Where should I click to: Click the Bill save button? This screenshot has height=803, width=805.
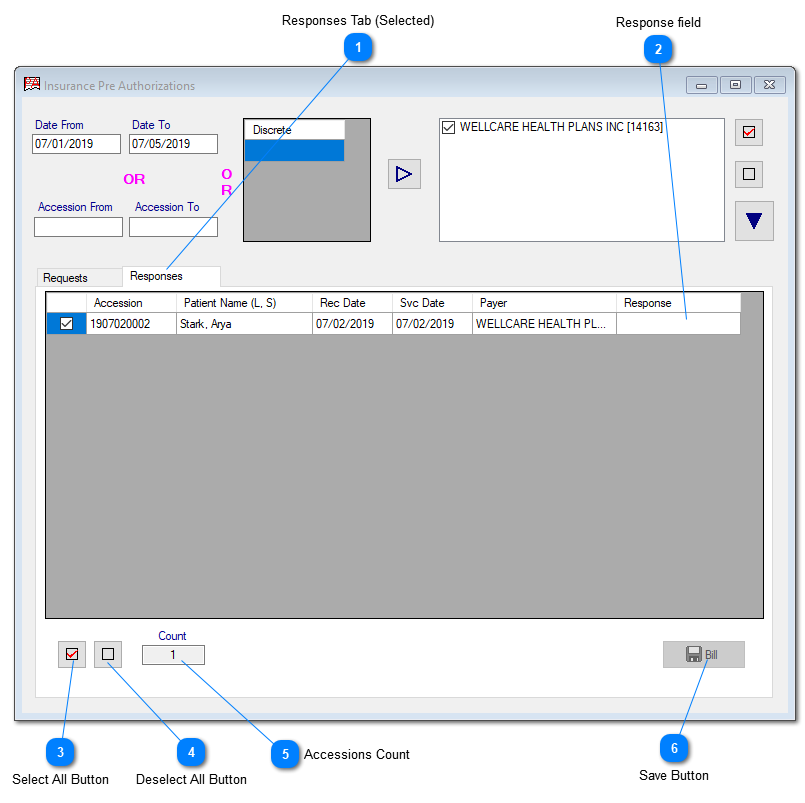click(x=703, y=654)
